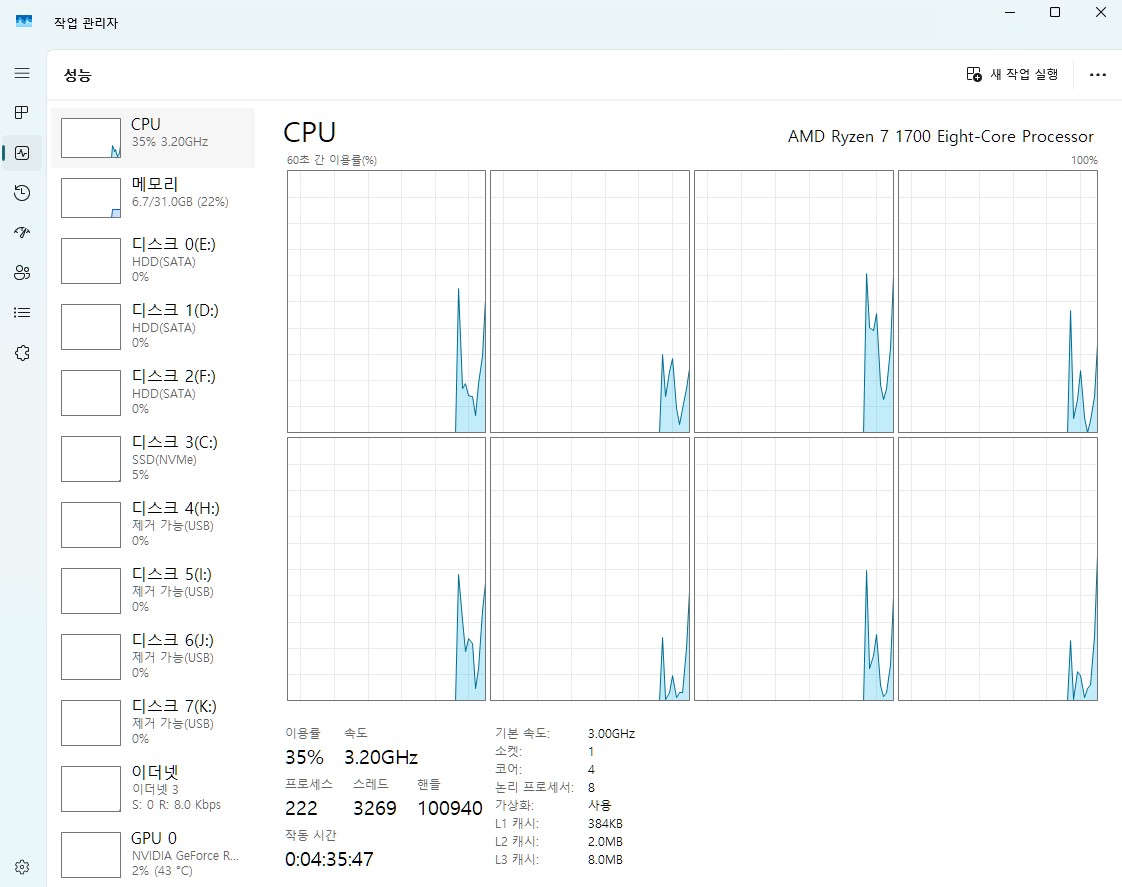This screenshot has width=1122, height=887.
Task: Select GPU 0 NVIDIA GeForce entry
Action: [x=153, y=854]
